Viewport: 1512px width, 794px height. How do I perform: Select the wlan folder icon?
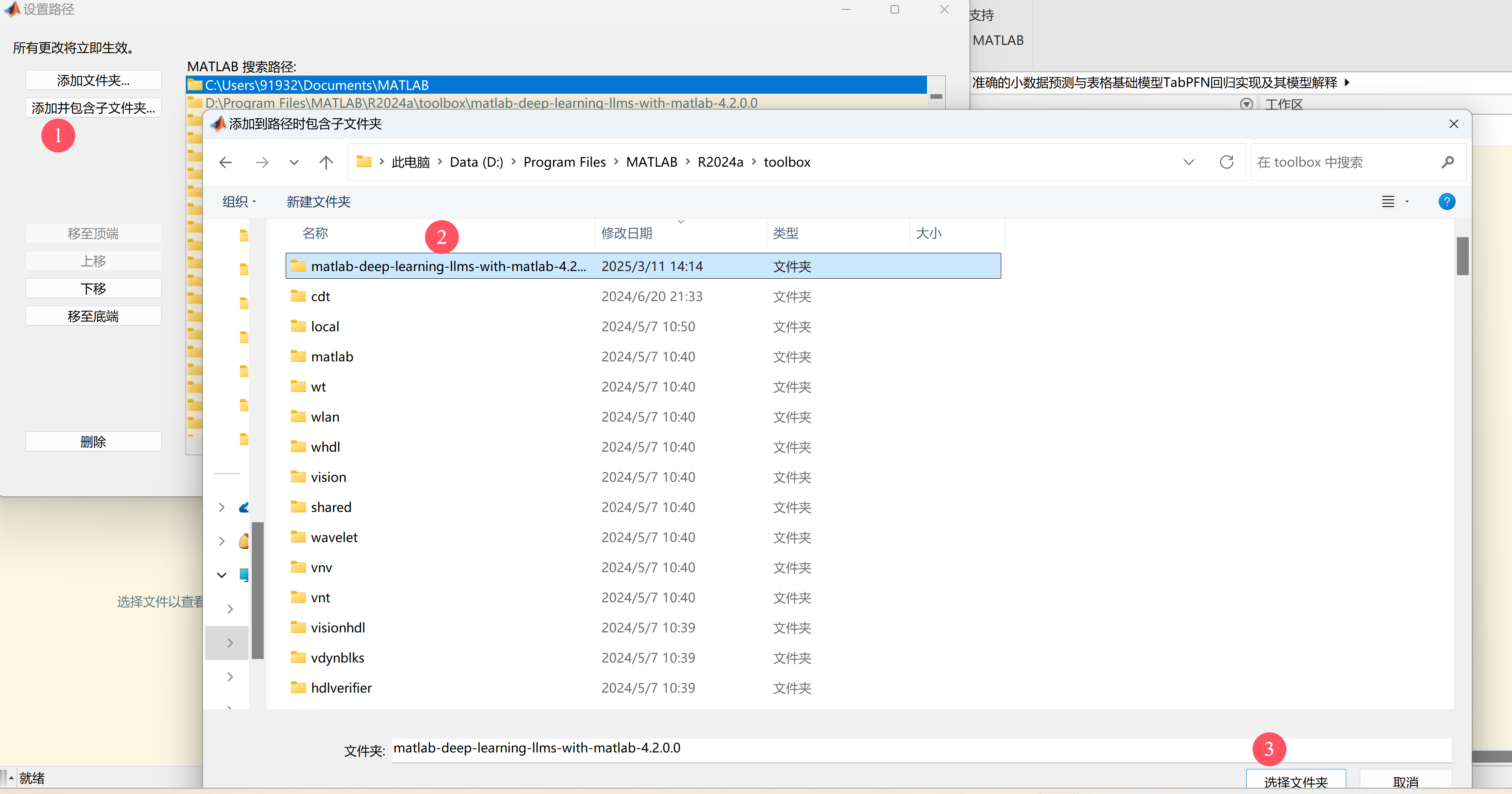[x=298, y=417]
